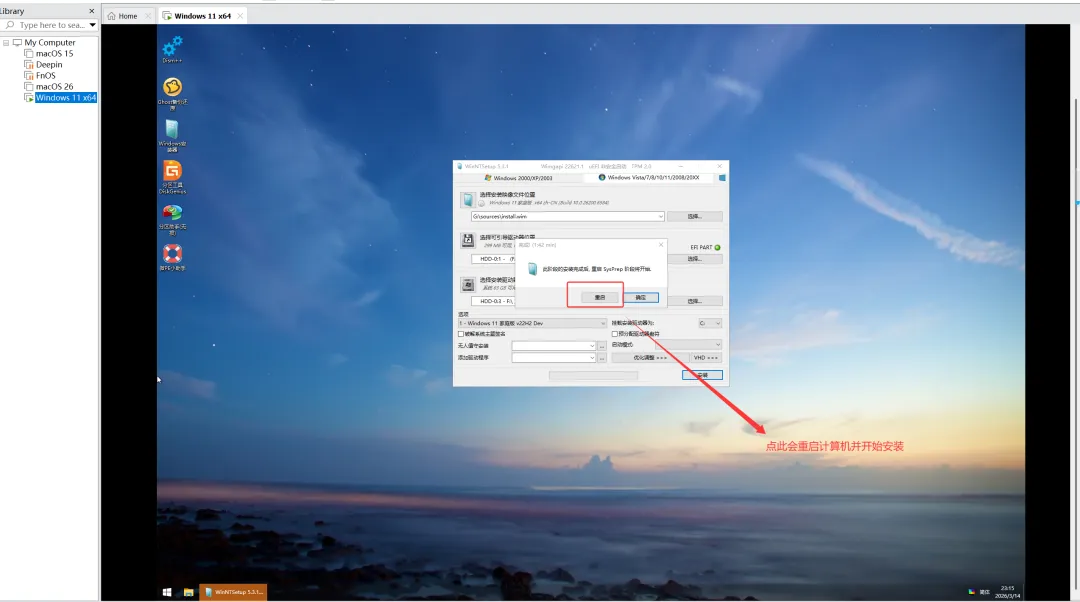Click the install image file section icon
This screenshot has width=1080, height=602.
pos(468,200)
